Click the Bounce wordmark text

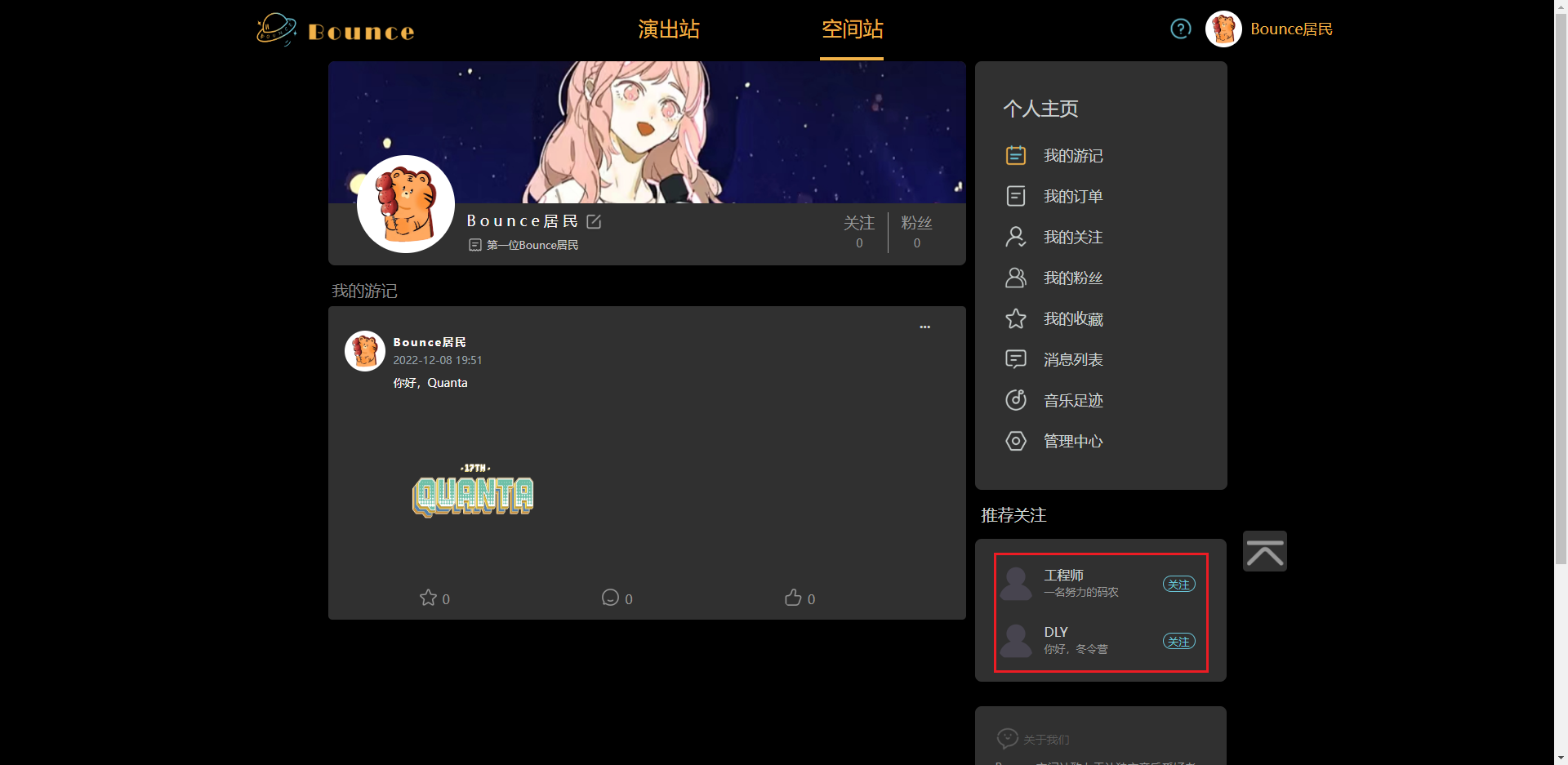361,32
